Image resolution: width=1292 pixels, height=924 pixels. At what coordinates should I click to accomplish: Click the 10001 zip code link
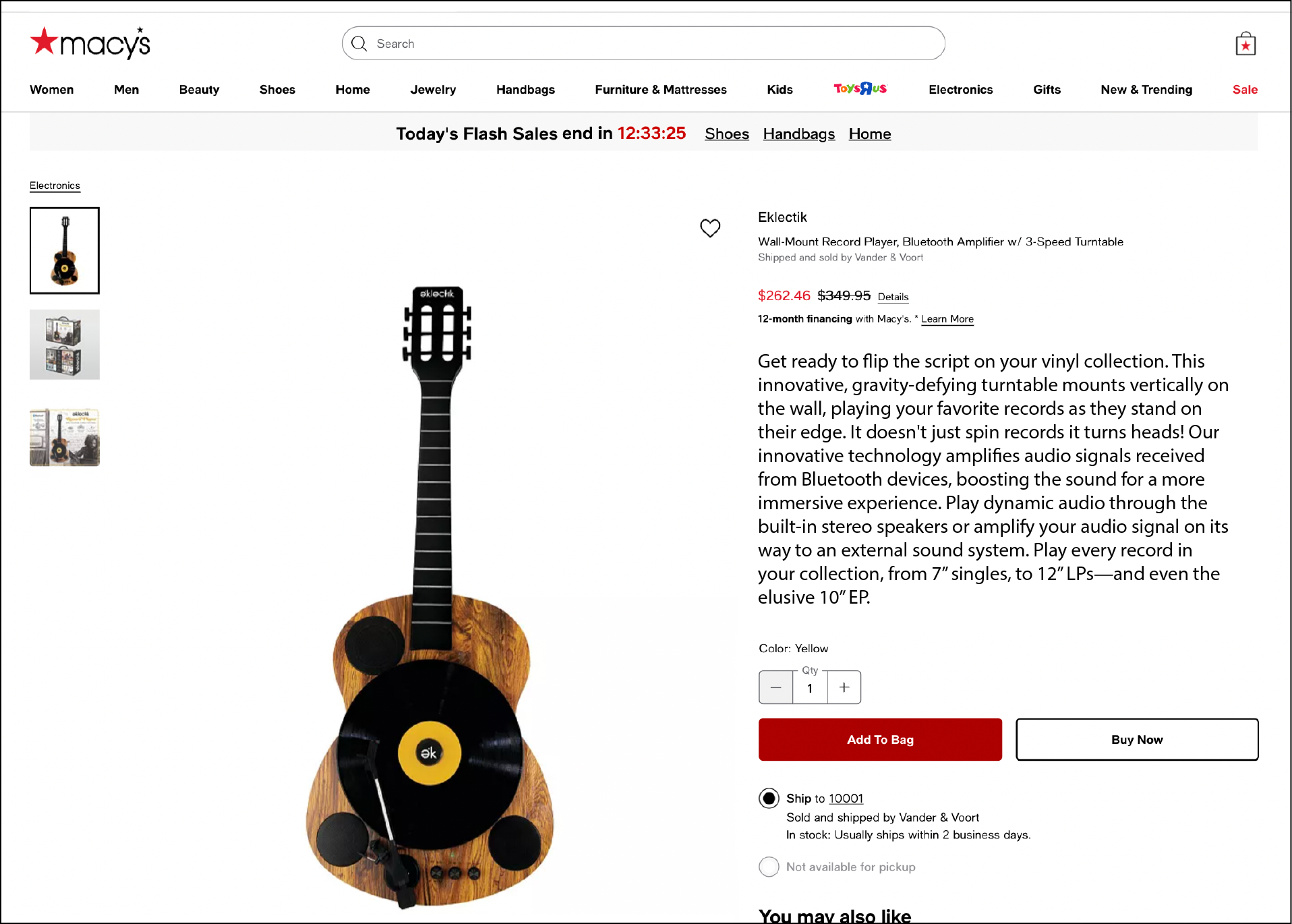(x=846, y=798)
